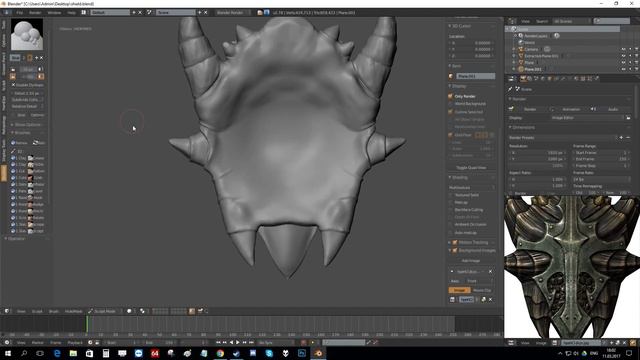Image resolution: width=640 pixels, height=360 pixels.
Task: Select Plane.001 object in outliner
Action: pos(533,69)
